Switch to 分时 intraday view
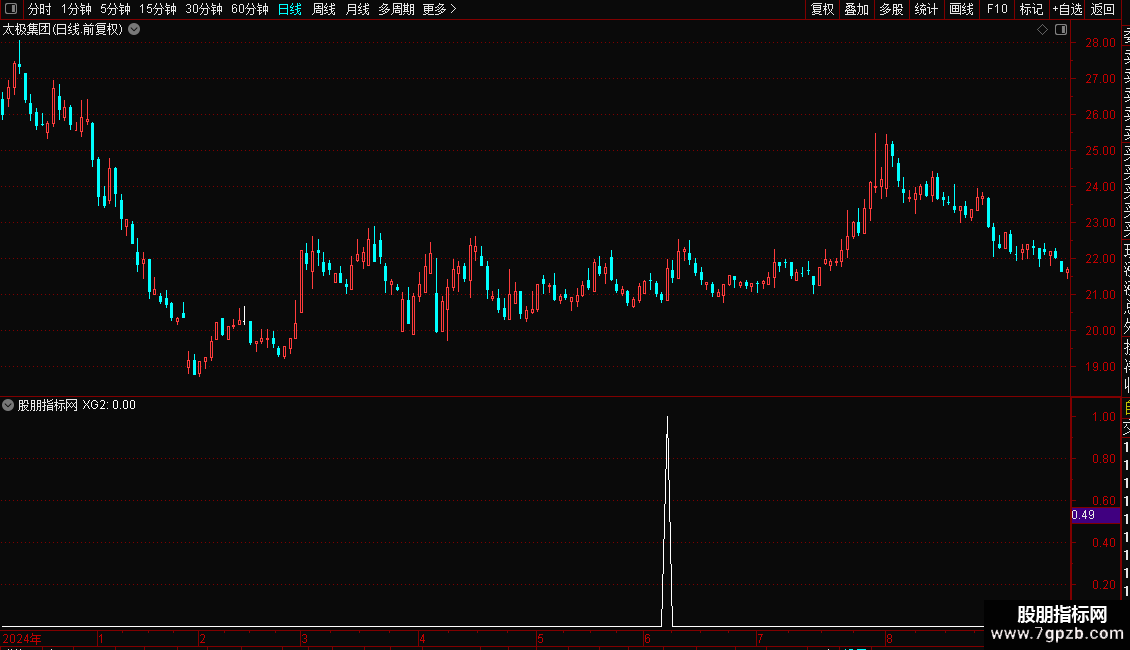The height and width of the screenshot is (650, 1130). point(40,9)
